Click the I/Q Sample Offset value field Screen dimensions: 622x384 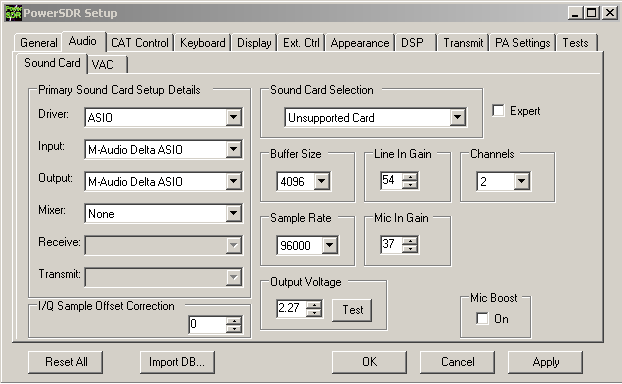[x=207, y=325]
